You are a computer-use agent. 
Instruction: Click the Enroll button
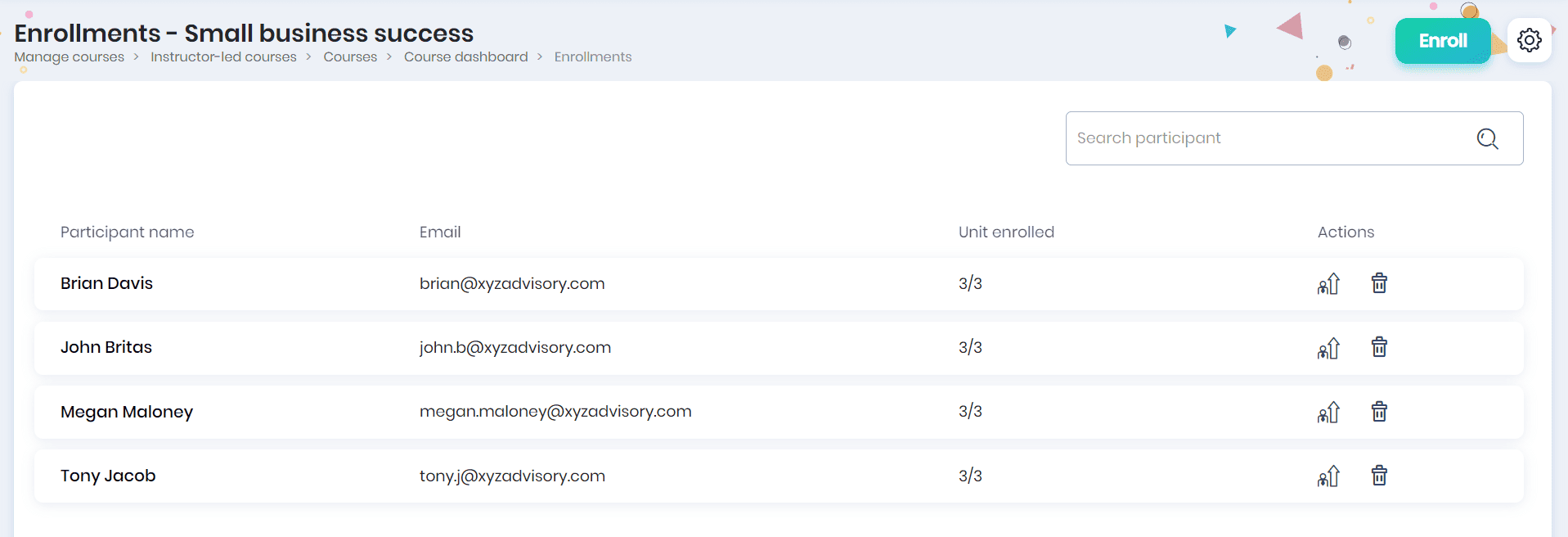pos(1442,41)
